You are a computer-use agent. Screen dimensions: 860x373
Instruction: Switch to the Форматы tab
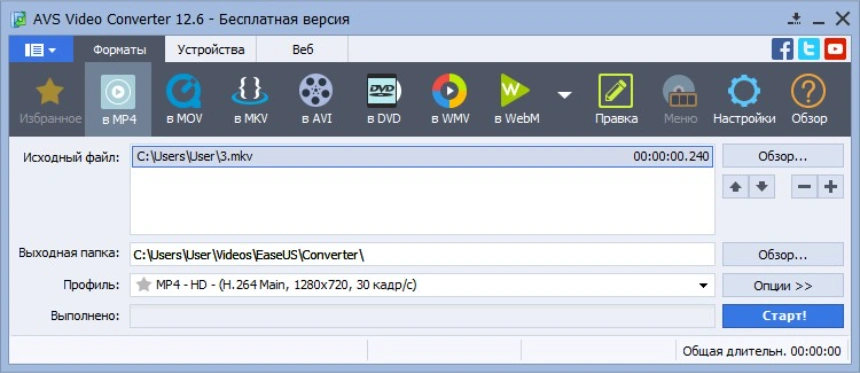pos(120,50)
